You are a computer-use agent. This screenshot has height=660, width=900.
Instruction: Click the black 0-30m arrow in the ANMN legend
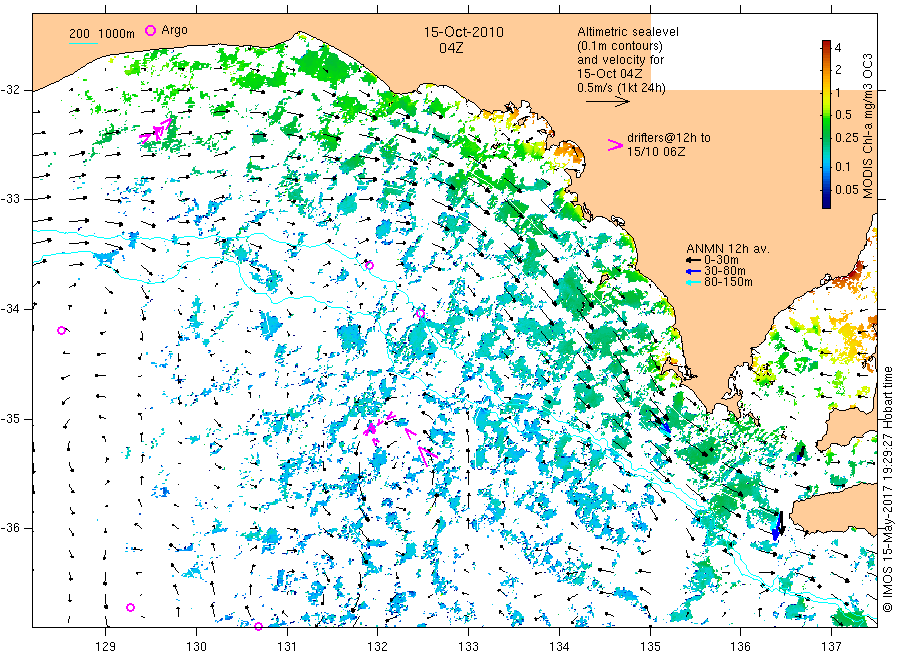[x=693, y=260]
